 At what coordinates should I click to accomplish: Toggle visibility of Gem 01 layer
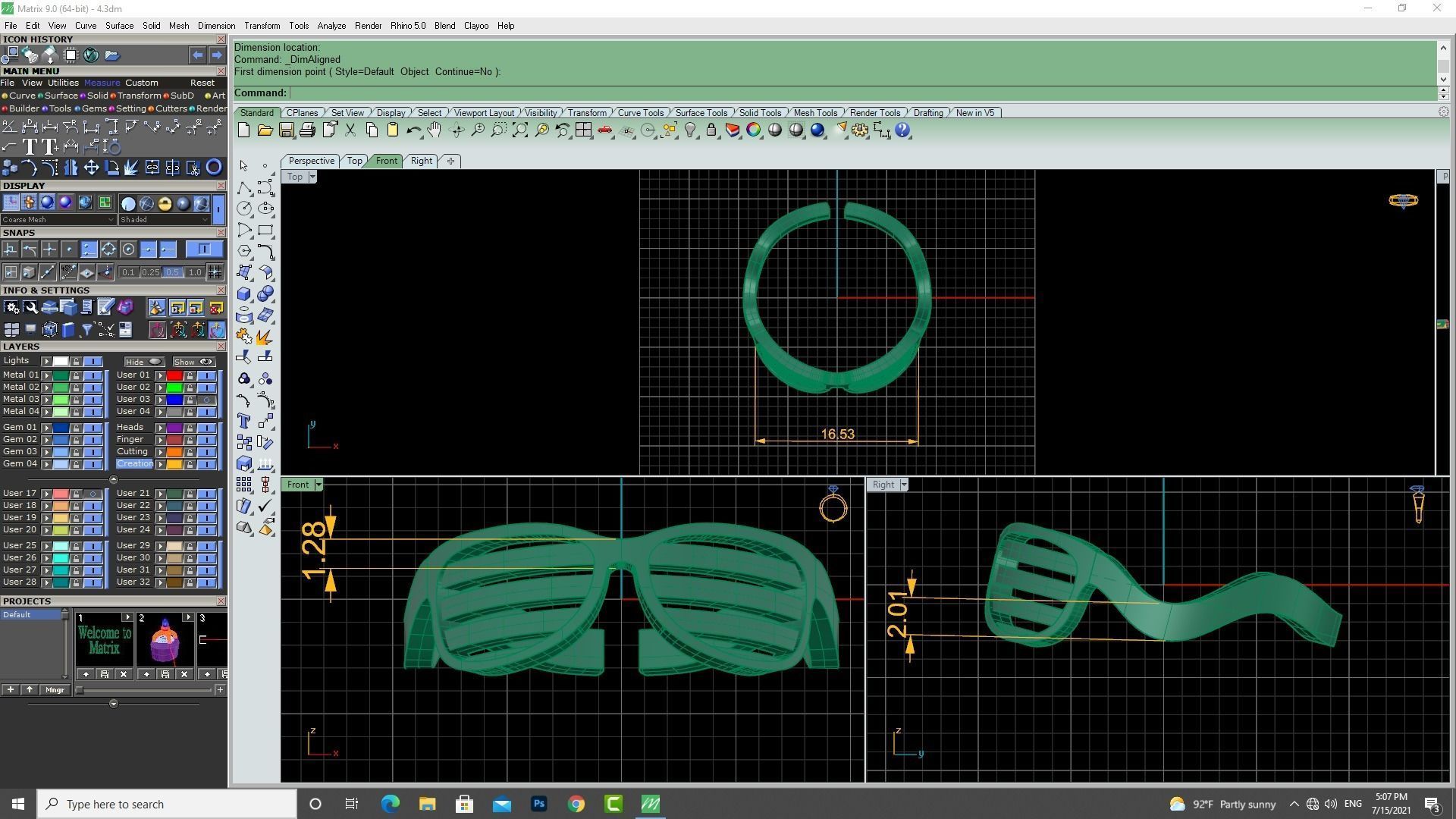[x=93, y=428]
